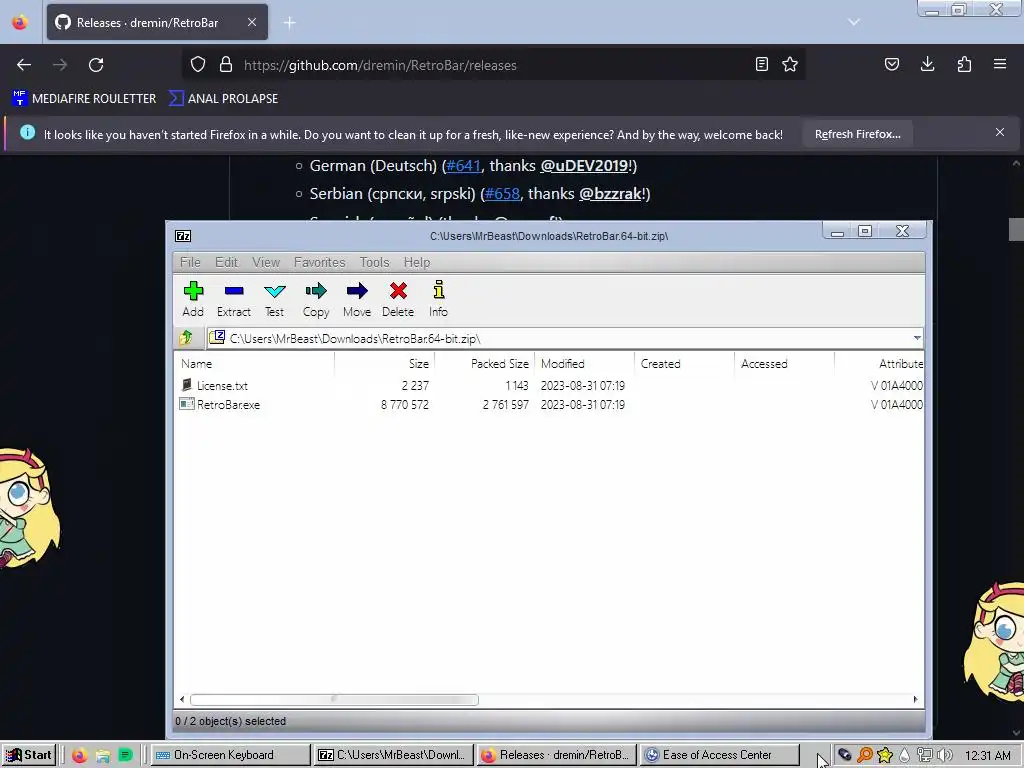Image resolution: width=1024 pixels, height=768 pixels.
Task: Switch to Ease of Access Center taskbar button
Action: click(x=720, y=755)
